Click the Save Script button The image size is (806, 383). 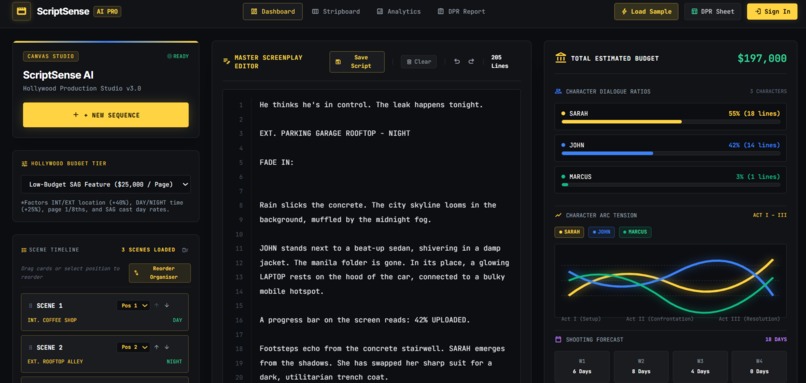(357, 62)
